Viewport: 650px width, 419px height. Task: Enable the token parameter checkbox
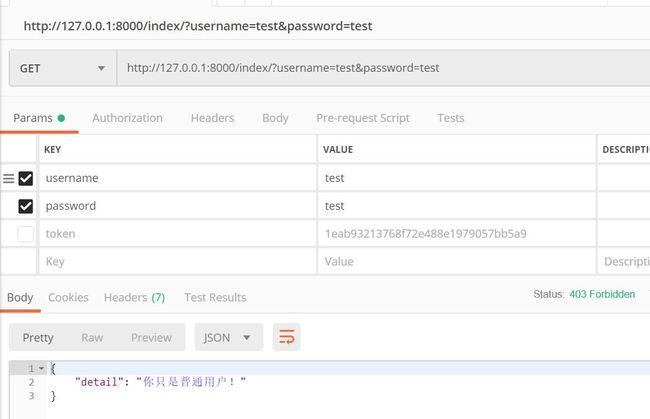26,234
